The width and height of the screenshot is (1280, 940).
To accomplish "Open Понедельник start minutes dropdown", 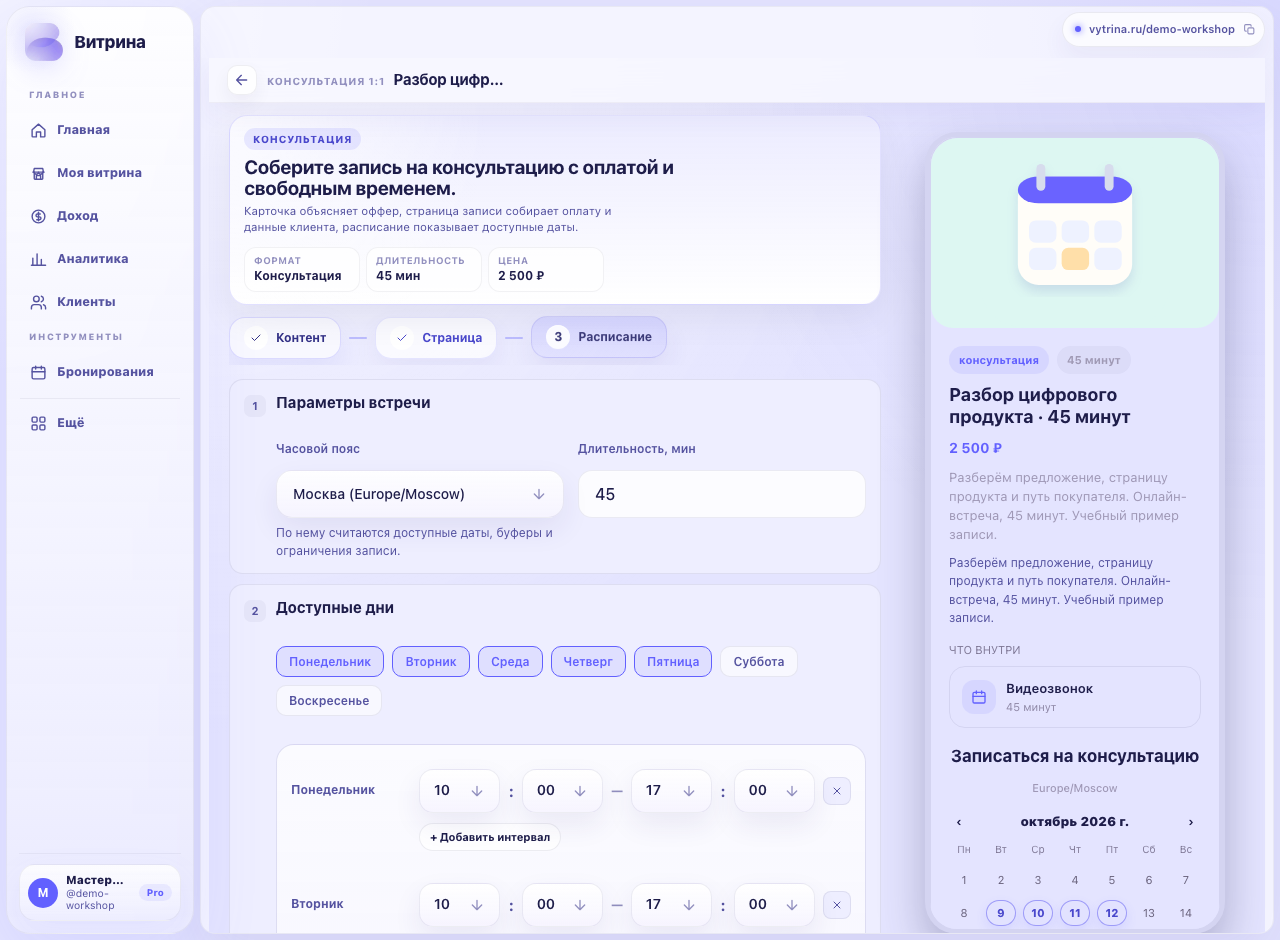I will point(562,791).
